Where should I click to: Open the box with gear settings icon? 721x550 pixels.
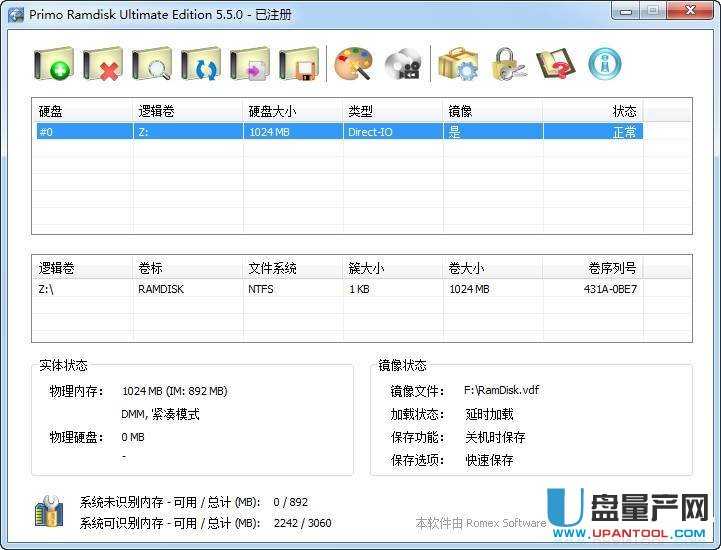(457, 64)
